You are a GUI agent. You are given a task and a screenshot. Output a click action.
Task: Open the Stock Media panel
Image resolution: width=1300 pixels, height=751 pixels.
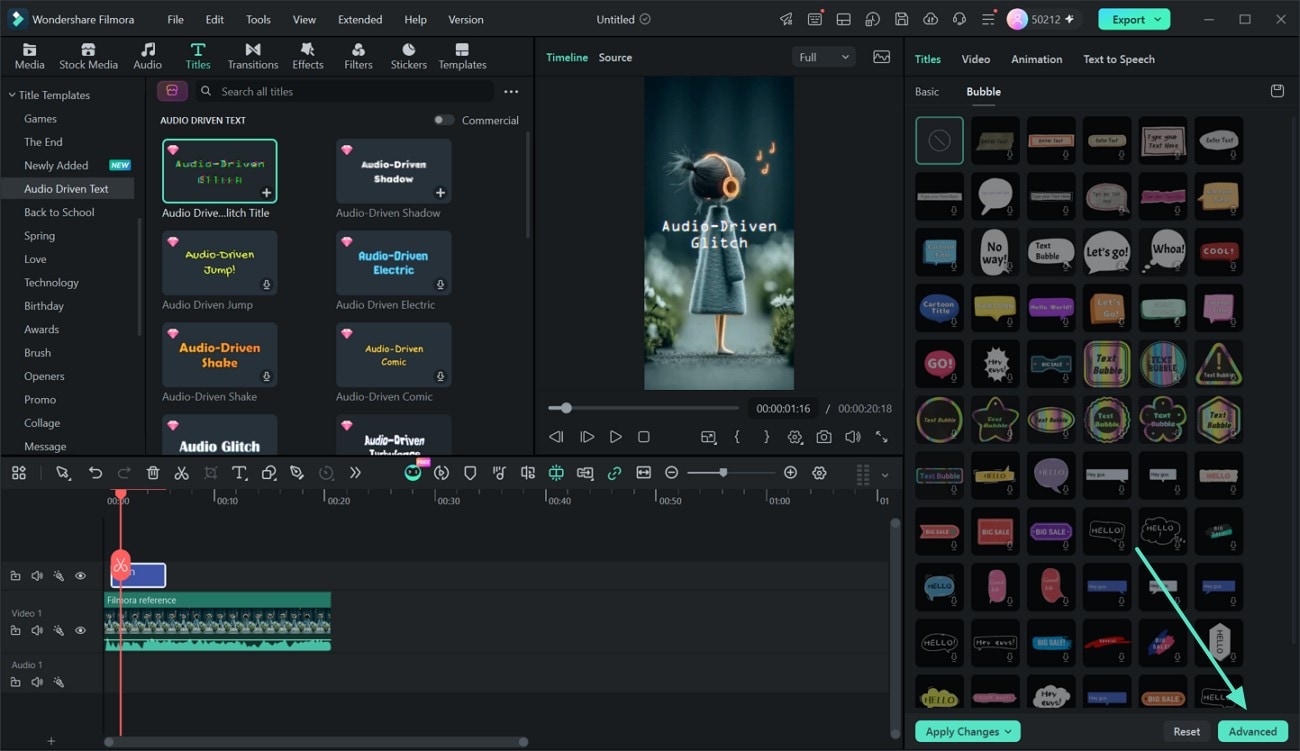tap(88, 56)
